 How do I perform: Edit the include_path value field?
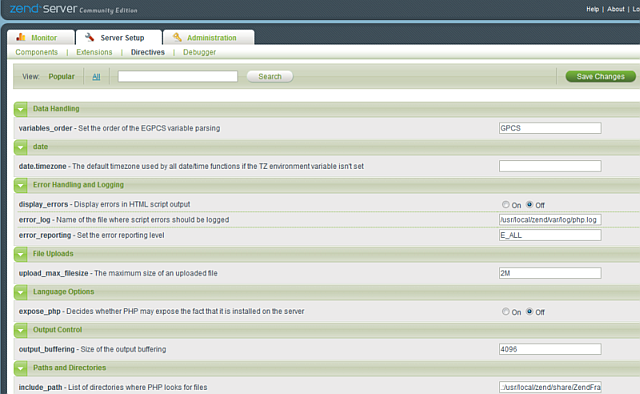(550, 387)
